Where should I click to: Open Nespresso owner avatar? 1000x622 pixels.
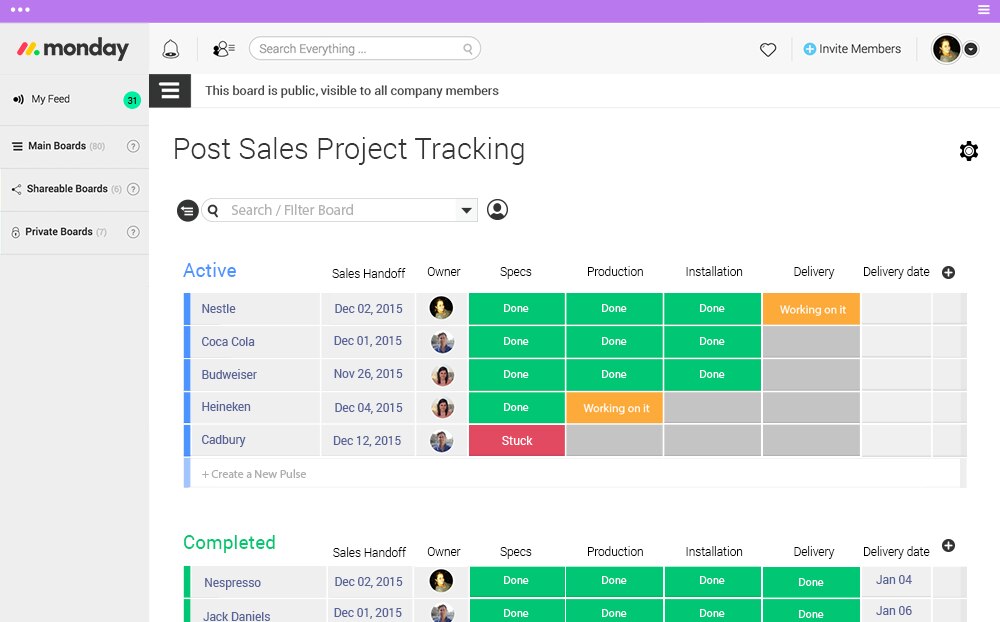441,581
